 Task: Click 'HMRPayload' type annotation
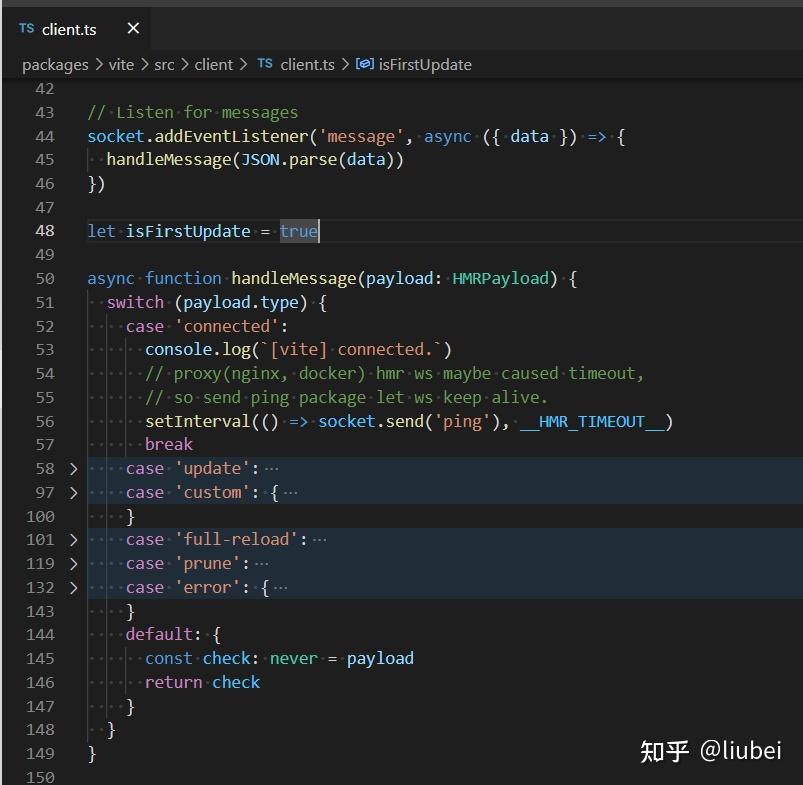pyautogui.click(x=500, y=279)
